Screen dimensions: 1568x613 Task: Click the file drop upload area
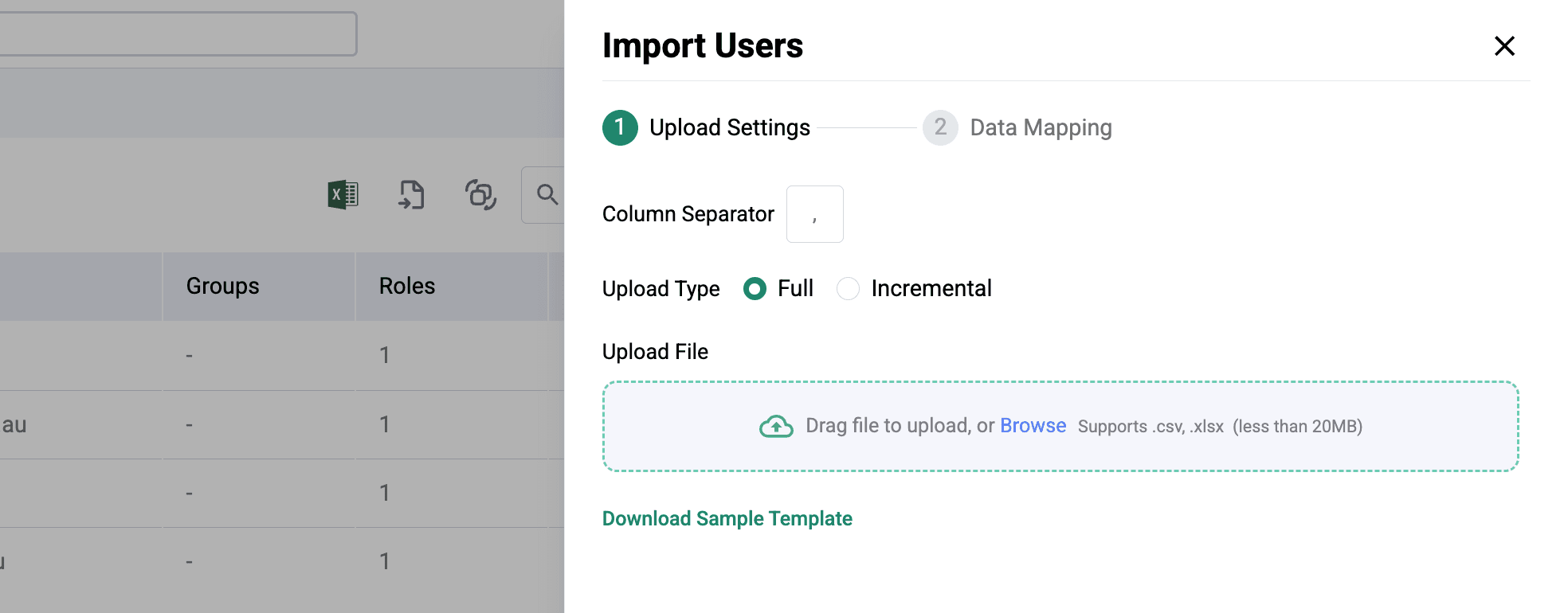click(1060, 426)
